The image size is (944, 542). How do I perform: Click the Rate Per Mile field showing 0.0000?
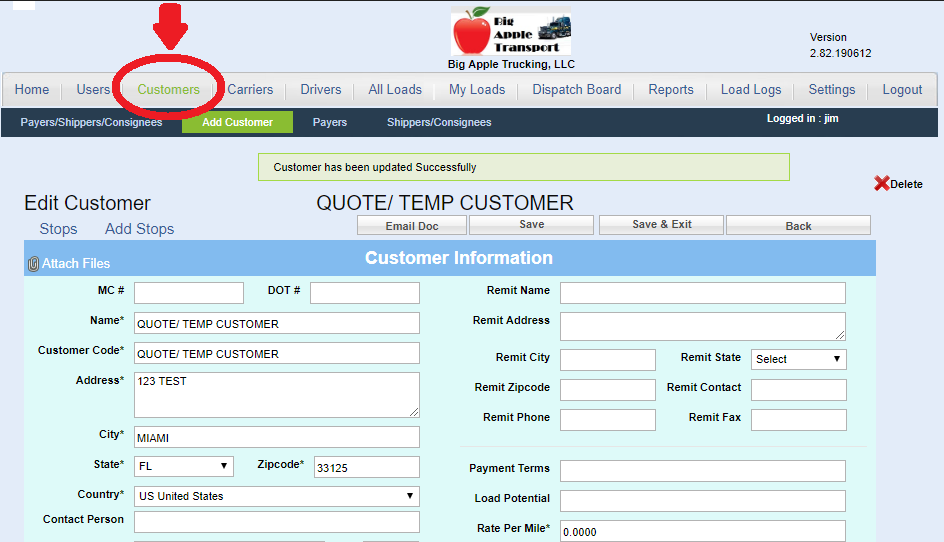(703, 531)
